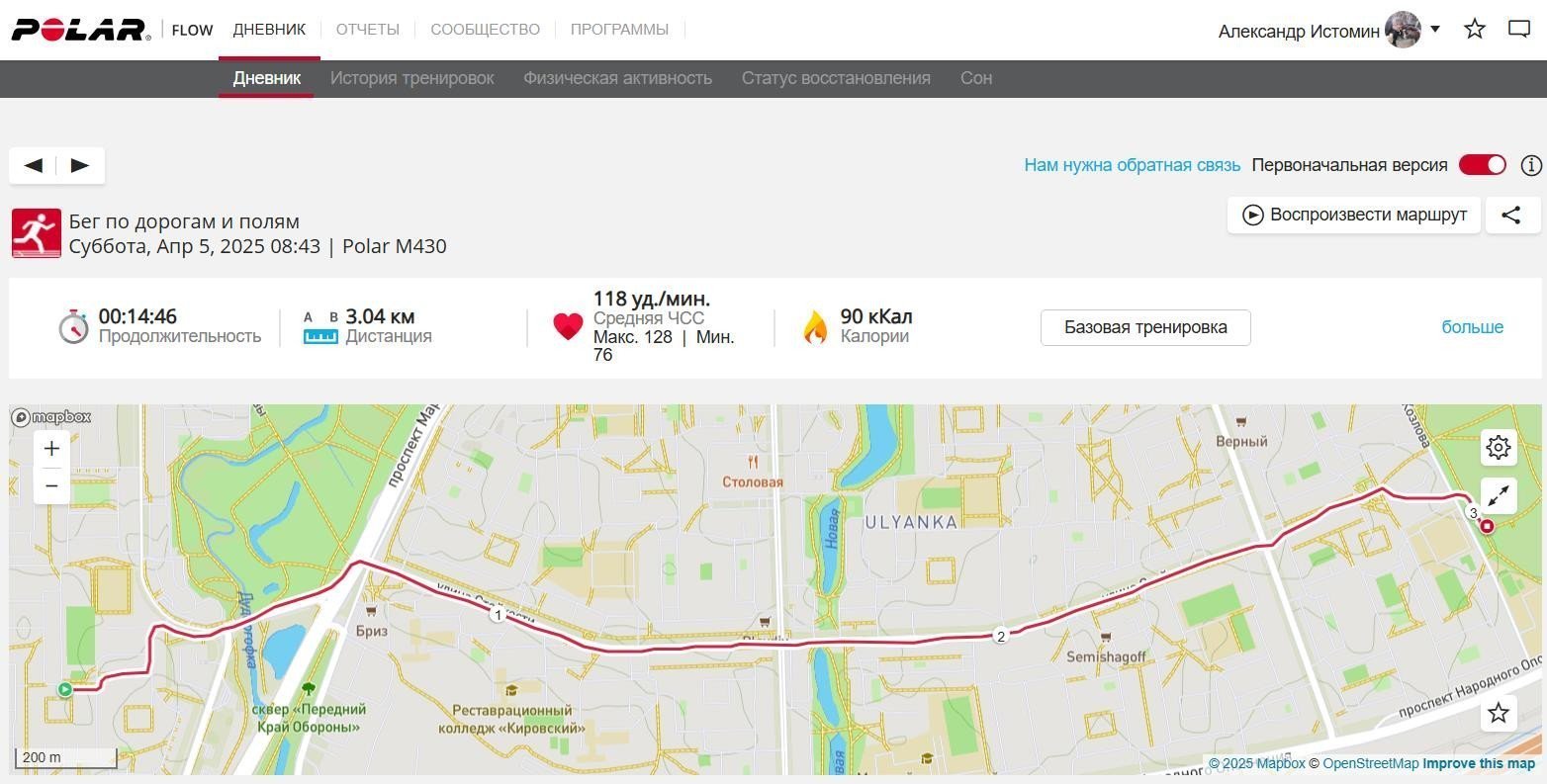Click the Бриз place label on map
Screen dimensions: 1547x784
click(372, 631)
